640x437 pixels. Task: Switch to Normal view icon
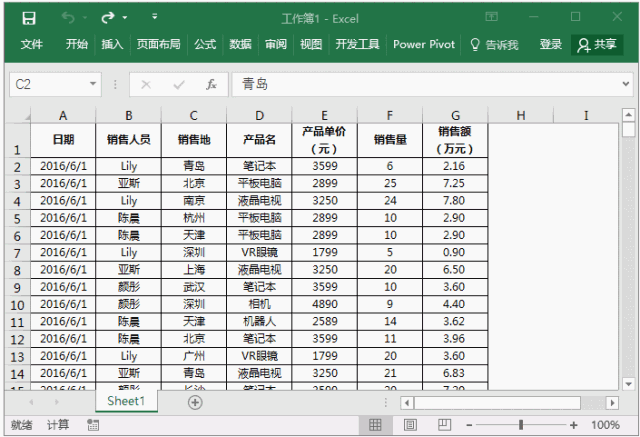coord(375,425)
